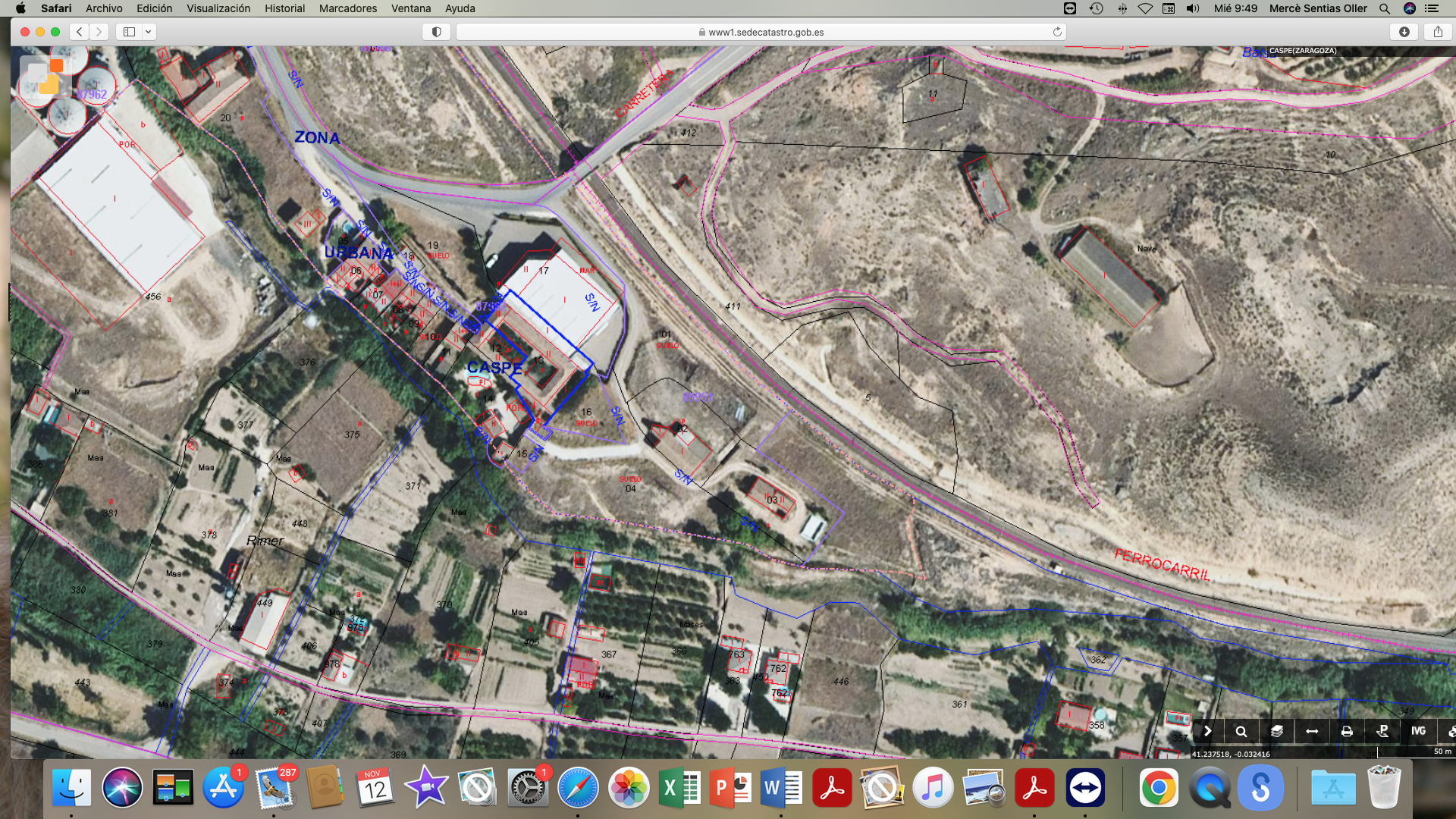The height and width of the screenshot is (819, 1456).
Task: Go back with Safari back arrow
Action: point(80,32)
